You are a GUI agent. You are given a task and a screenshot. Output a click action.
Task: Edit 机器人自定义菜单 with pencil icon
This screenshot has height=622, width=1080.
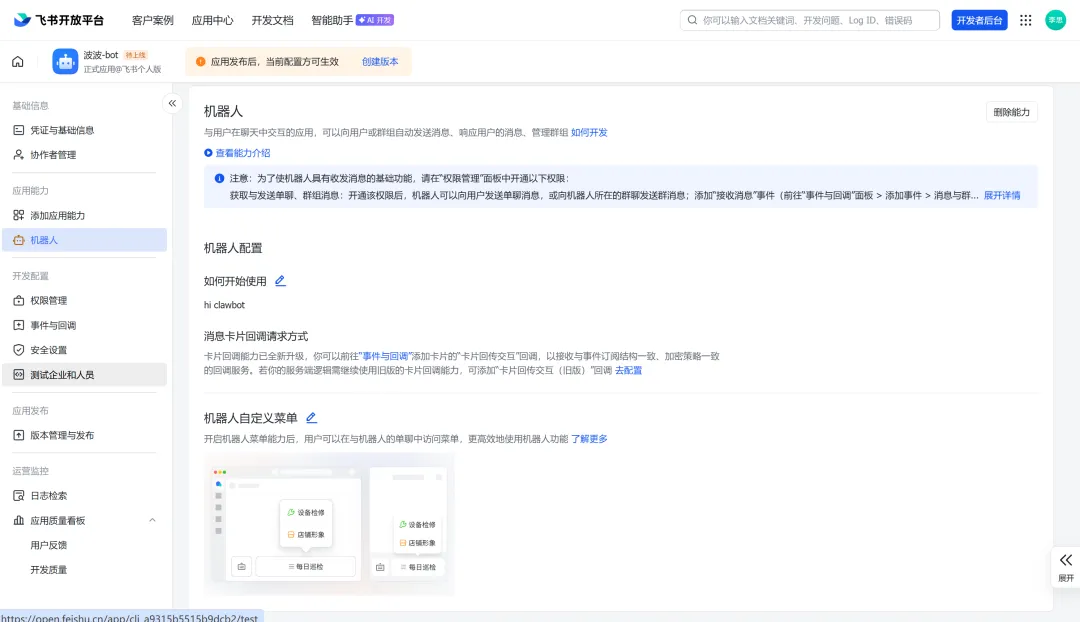point(311,418)
